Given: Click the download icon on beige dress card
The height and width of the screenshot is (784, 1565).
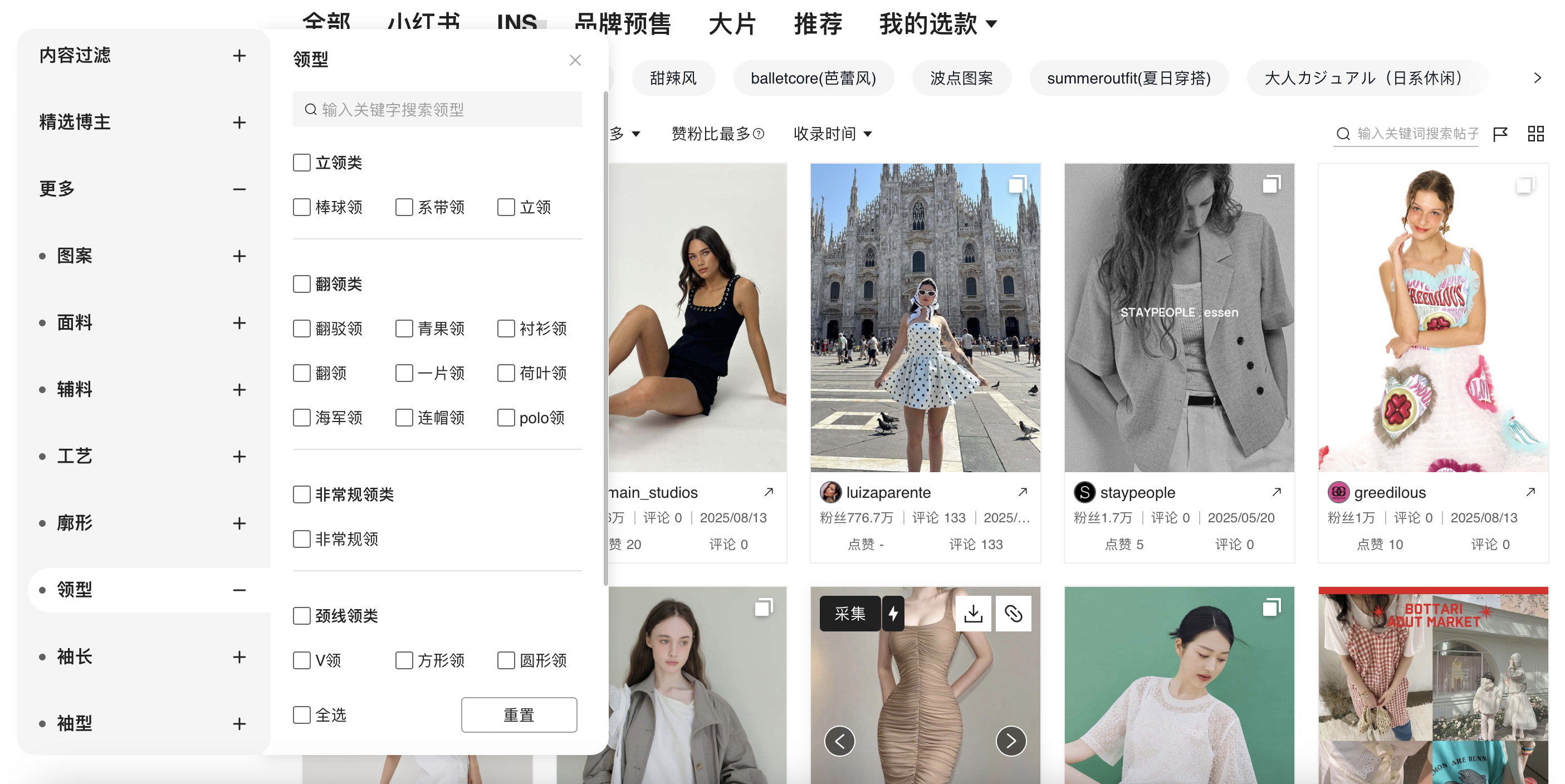Looking at the screenshot, I should (x=974, y=614).
